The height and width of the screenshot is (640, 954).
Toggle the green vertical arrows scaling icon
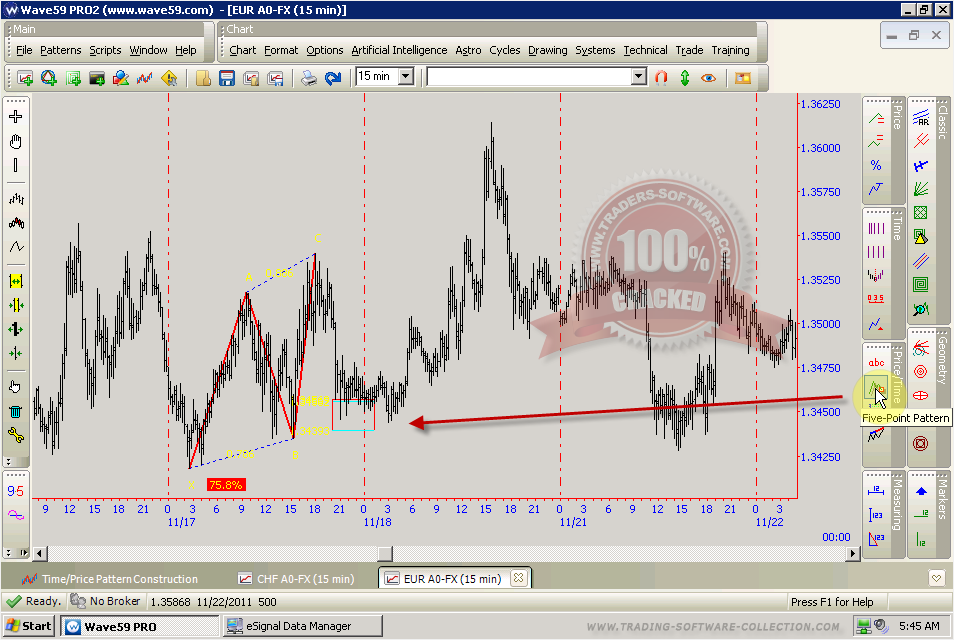click(685, 77)
